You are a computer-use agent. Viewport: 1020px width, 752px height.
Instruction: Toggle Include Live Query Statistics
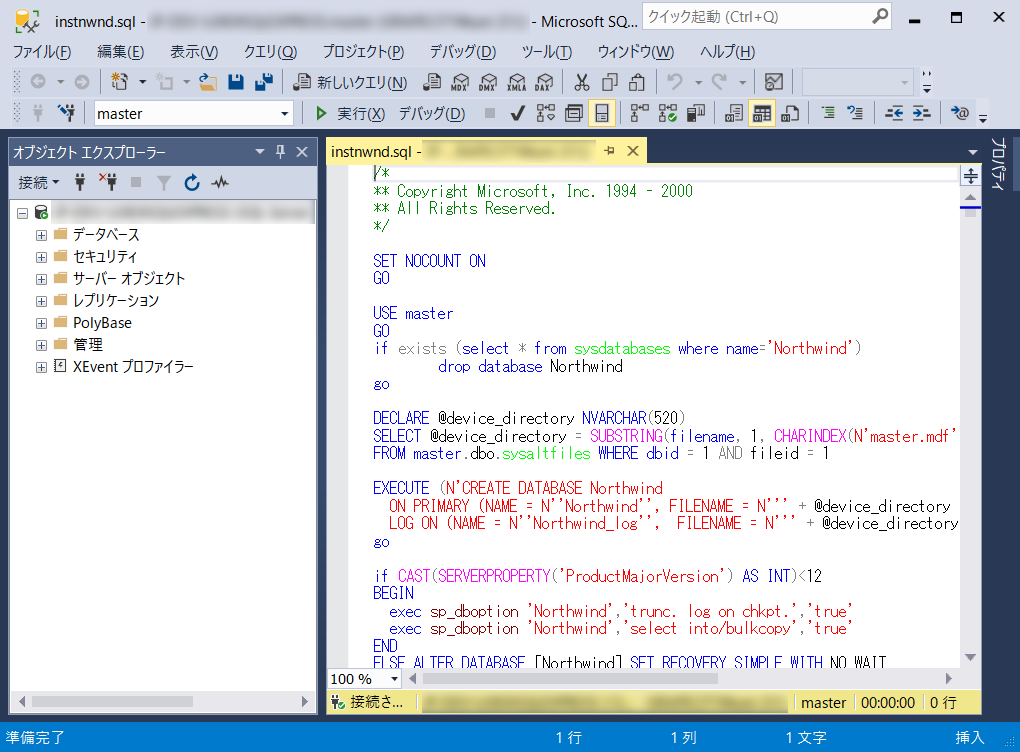click(667, 114)
